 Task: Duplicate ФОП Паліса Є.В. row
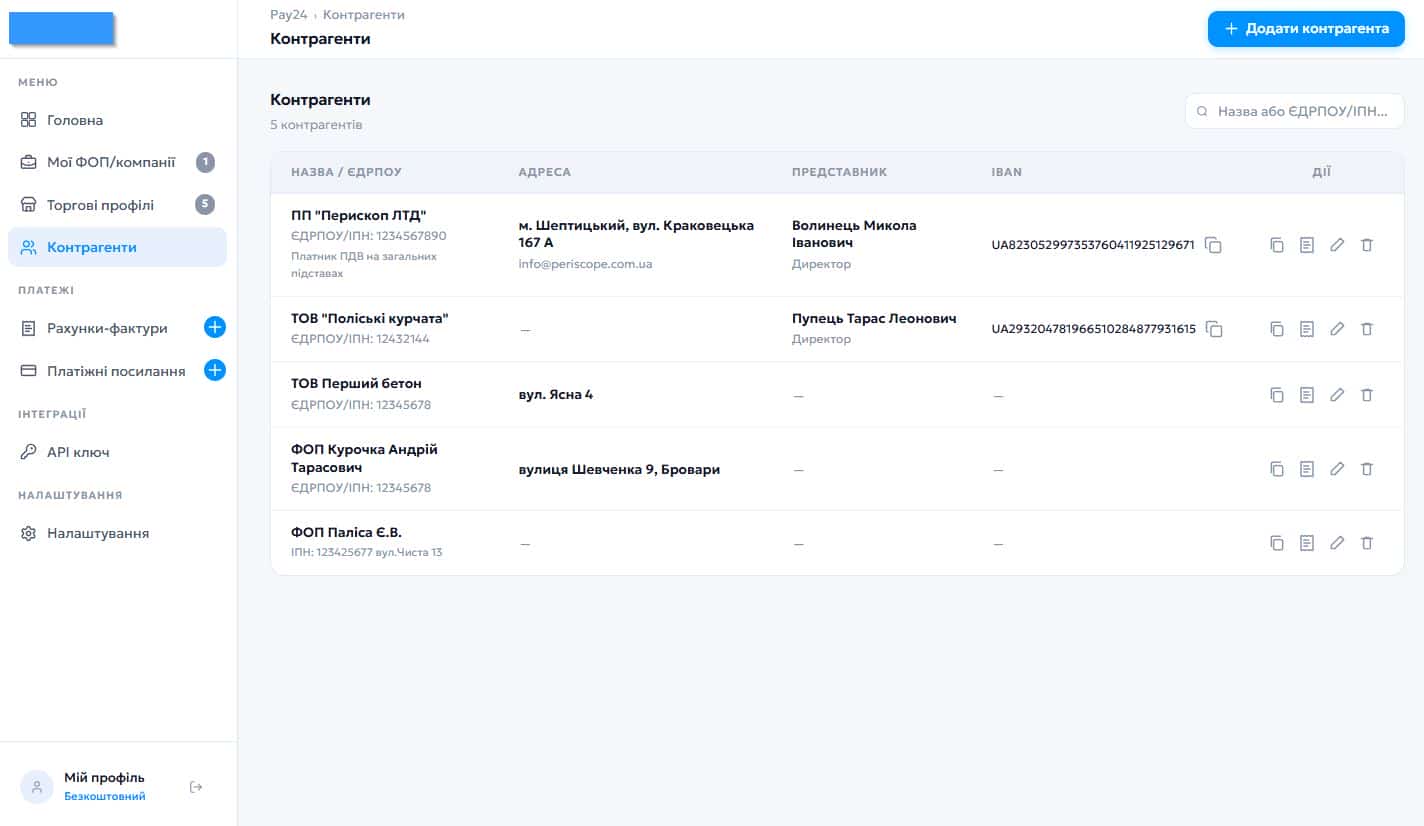click(1276, 543)
